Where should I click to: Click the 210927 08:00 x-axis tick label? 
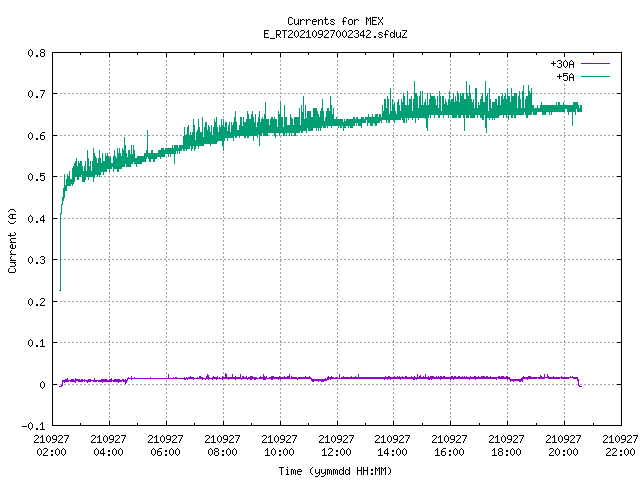[x=222, y=445]
